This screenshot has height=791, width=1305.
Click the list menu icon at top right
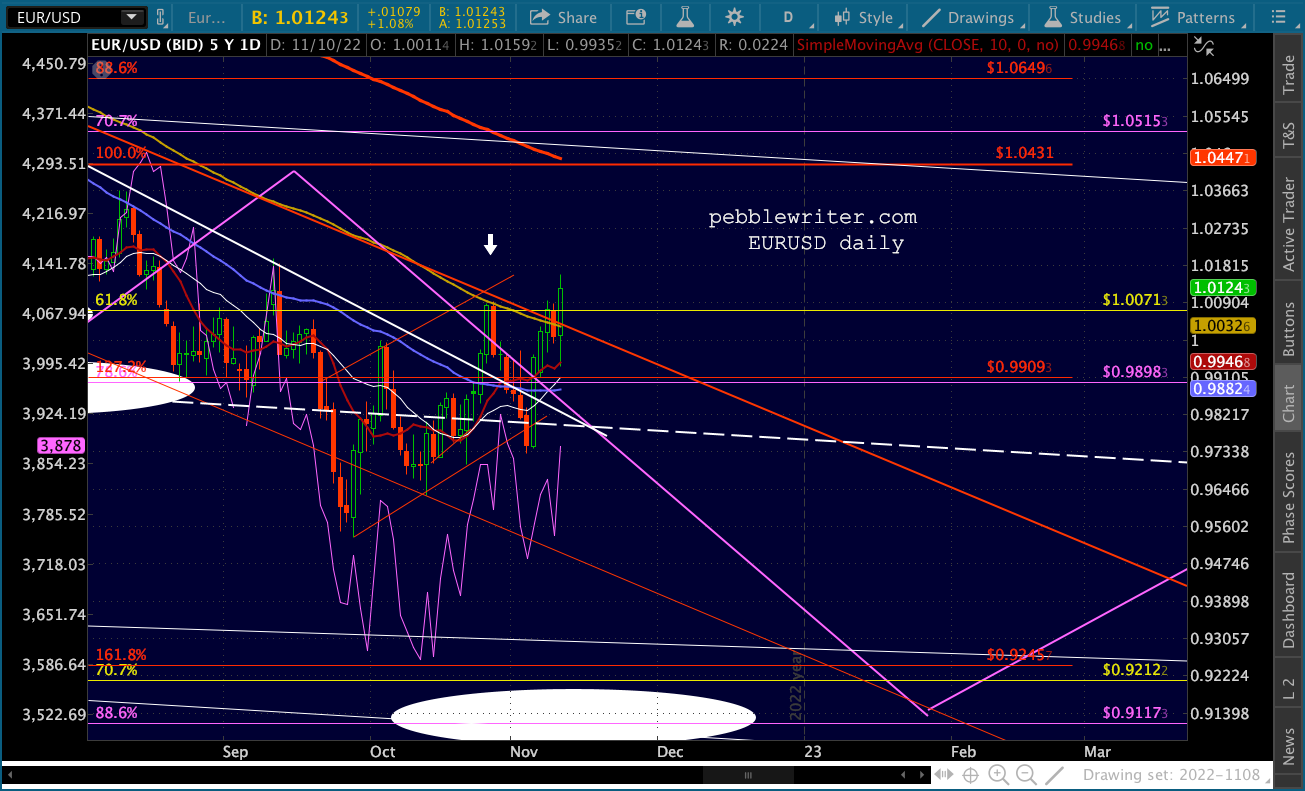click(1281, 17)
